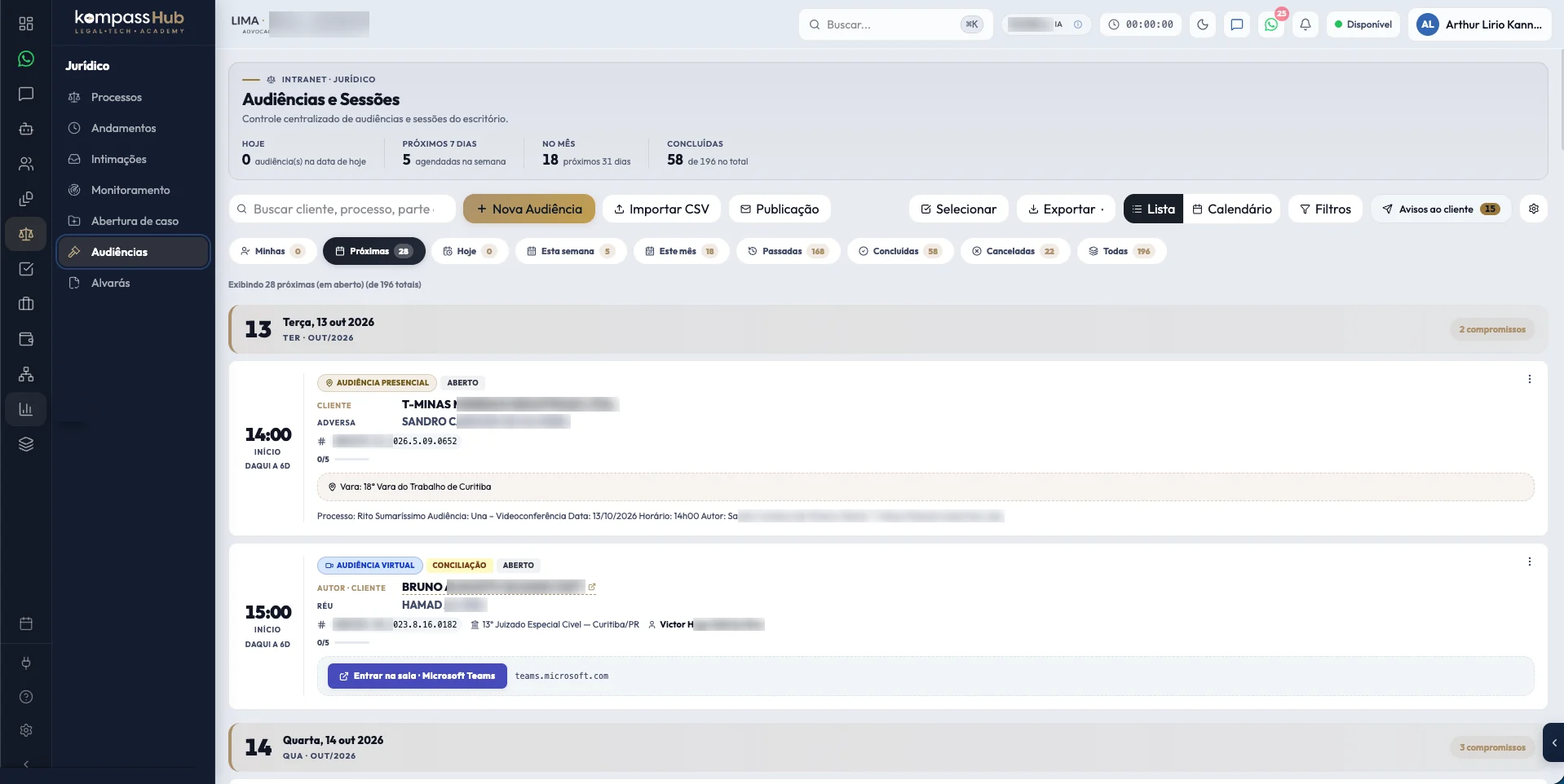Screen dimensions: 1564x784
Task: Click the reports chart icon in sidebar
Action: [26, 409]
